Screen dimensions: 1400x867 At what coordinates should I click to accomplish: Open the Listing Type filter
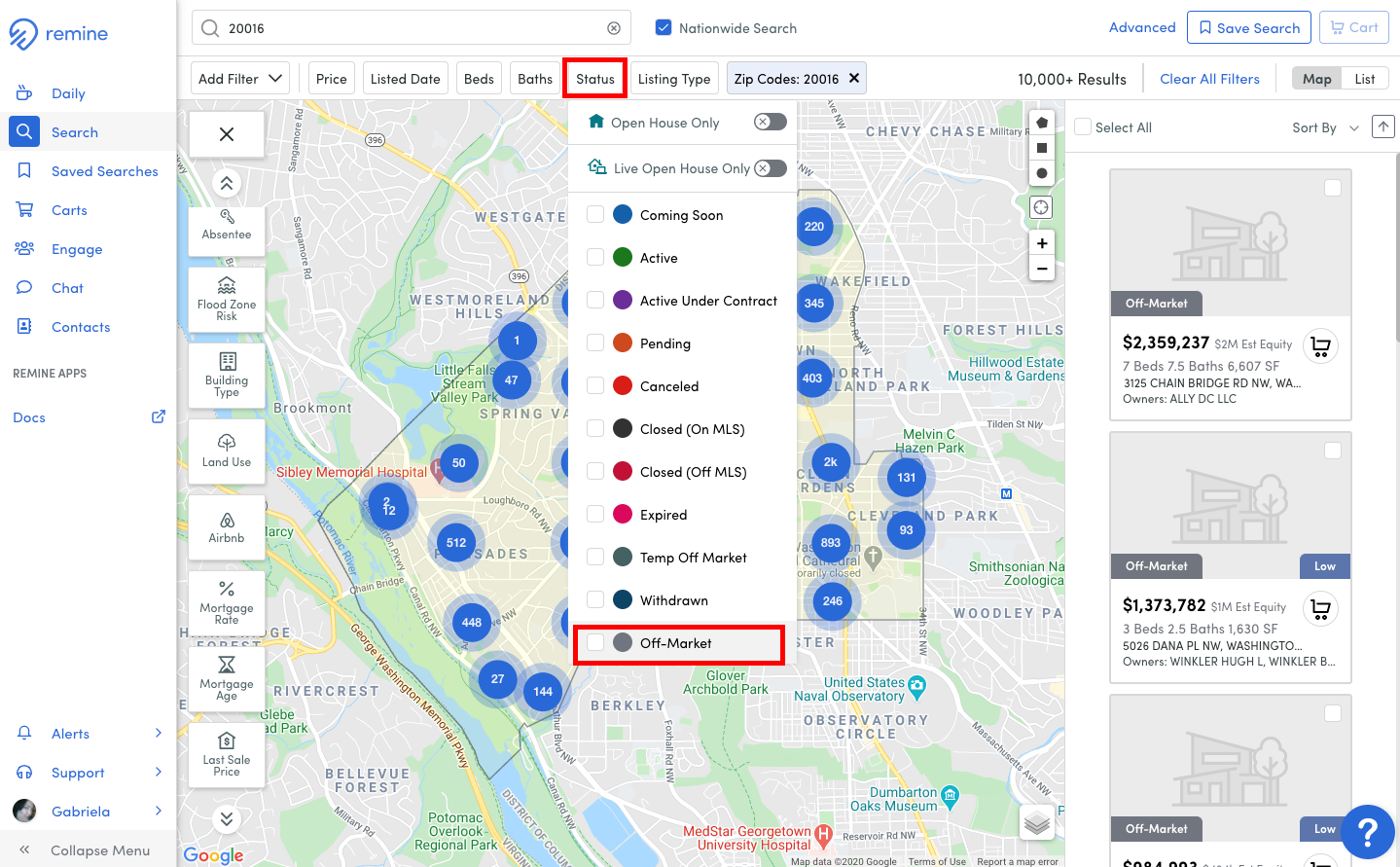point(674,78)
